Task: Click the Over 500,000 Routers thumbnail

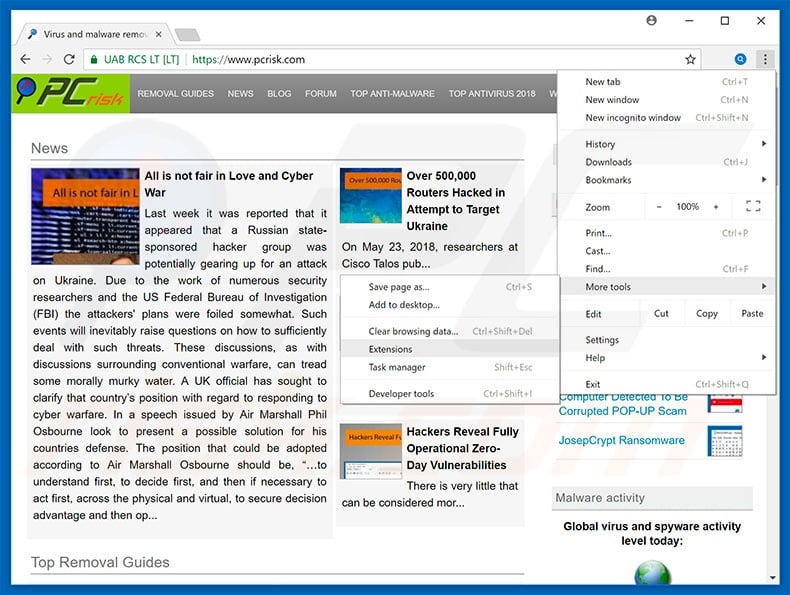Action: tap(371, 195)
